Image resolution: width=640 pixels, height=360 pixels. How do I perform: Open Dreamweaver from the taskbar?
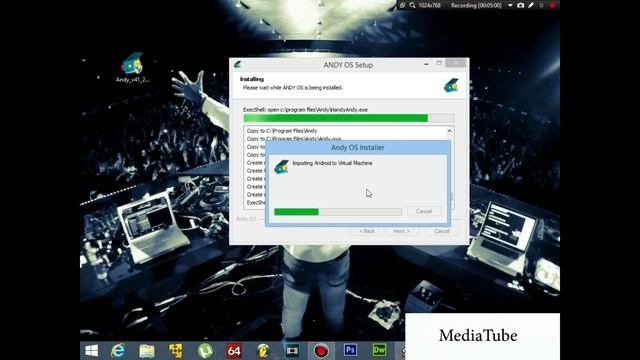pos(379,350)
